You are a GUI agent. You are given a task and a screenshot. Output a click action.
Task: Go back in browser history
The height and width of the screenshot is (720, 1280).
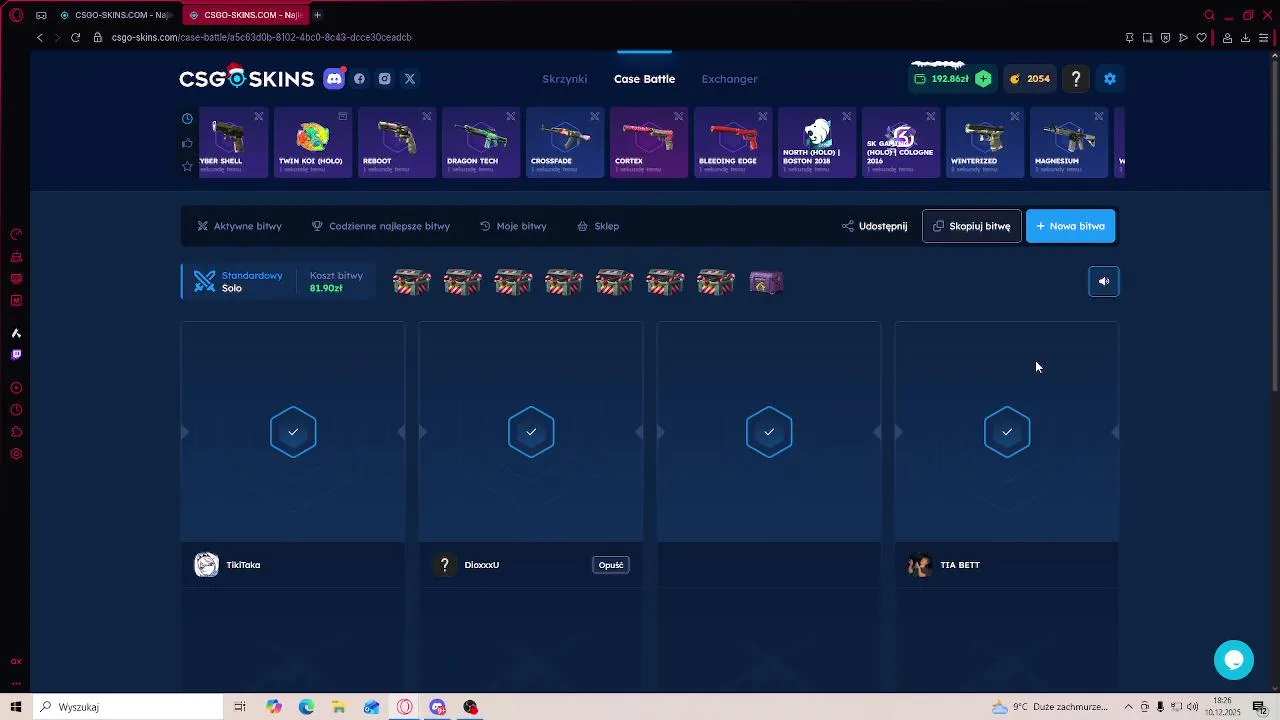(40, 37)
